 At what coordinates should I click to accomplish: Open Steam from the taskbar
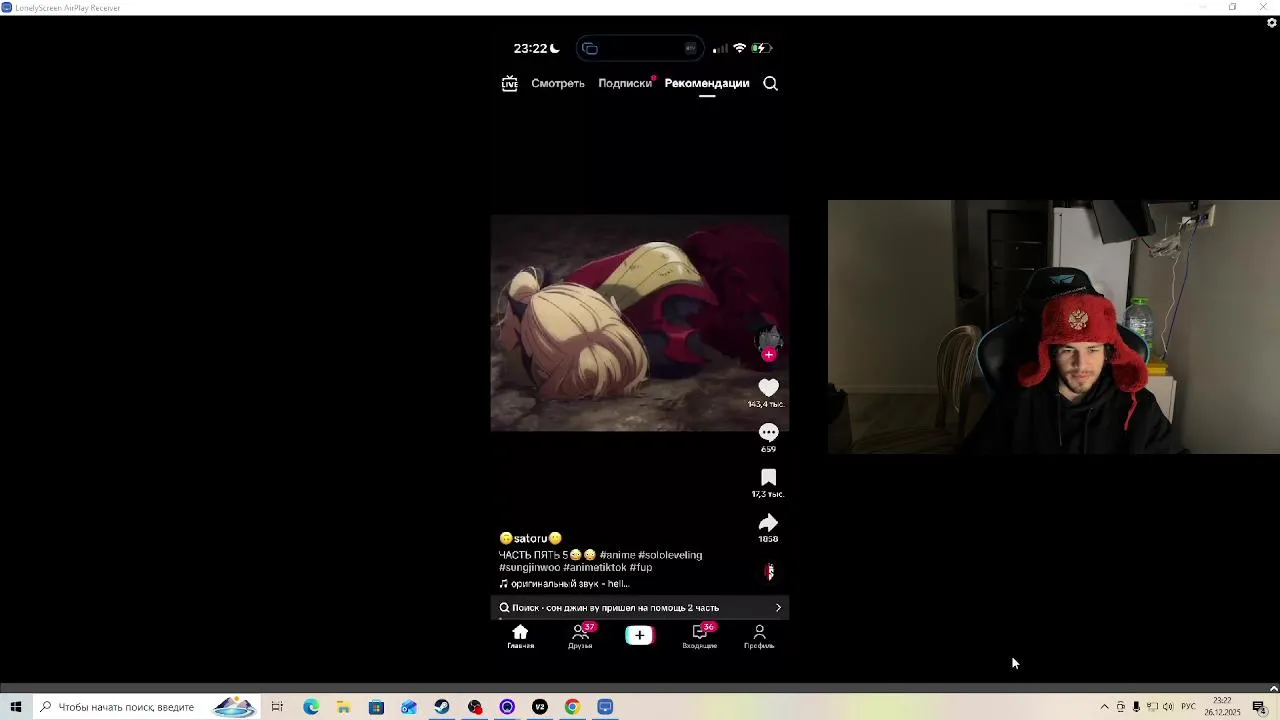pos(442,707)
